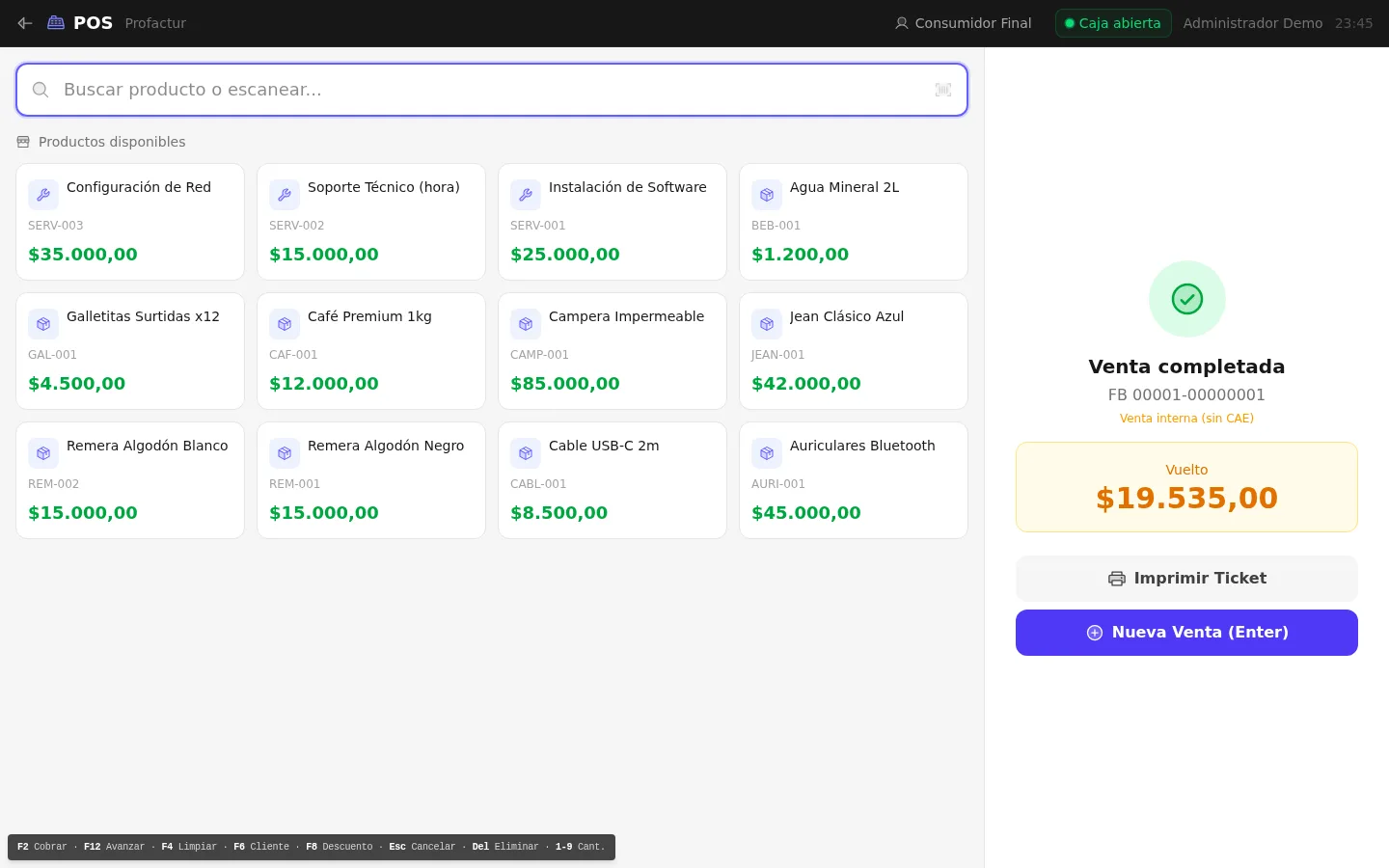Image resolution: width=1389 pixels, height=868 pixels.
Task: Select Galletitas Surtidas x12 product name
Action: click(143, 316)
